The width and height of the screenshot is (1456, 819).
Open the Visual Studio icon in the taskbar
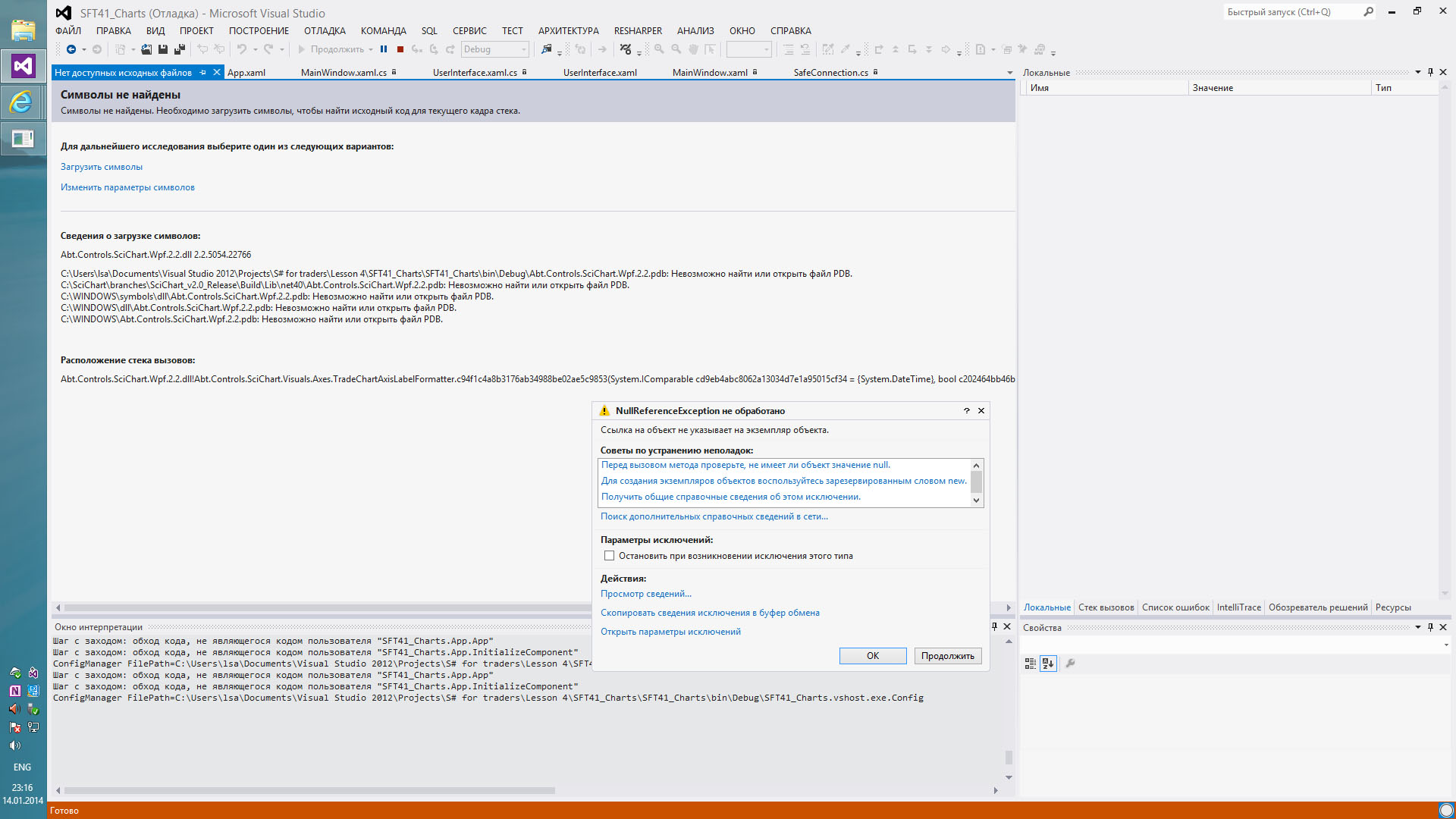point(23,67)
